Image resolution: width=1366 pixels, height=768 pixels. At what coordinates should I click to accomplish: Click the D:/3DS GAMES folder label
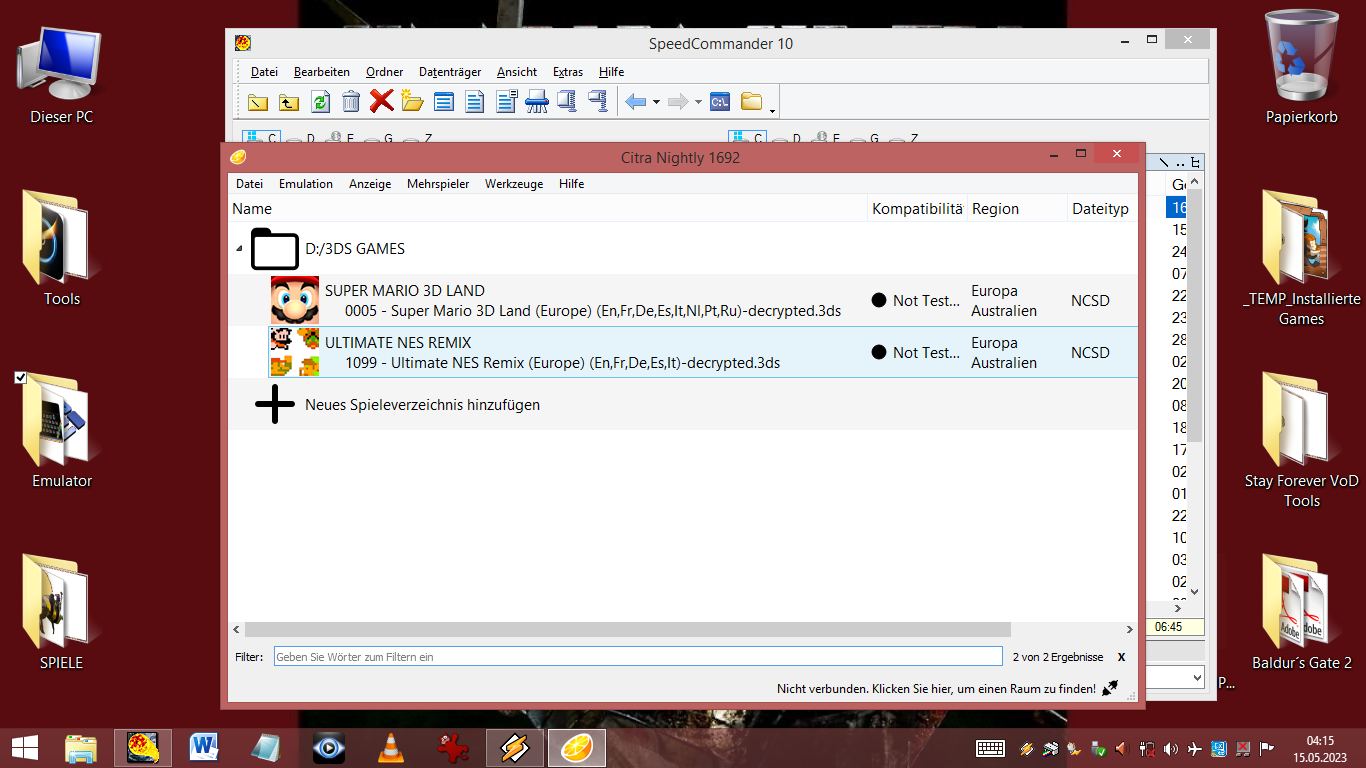(355, 249)
